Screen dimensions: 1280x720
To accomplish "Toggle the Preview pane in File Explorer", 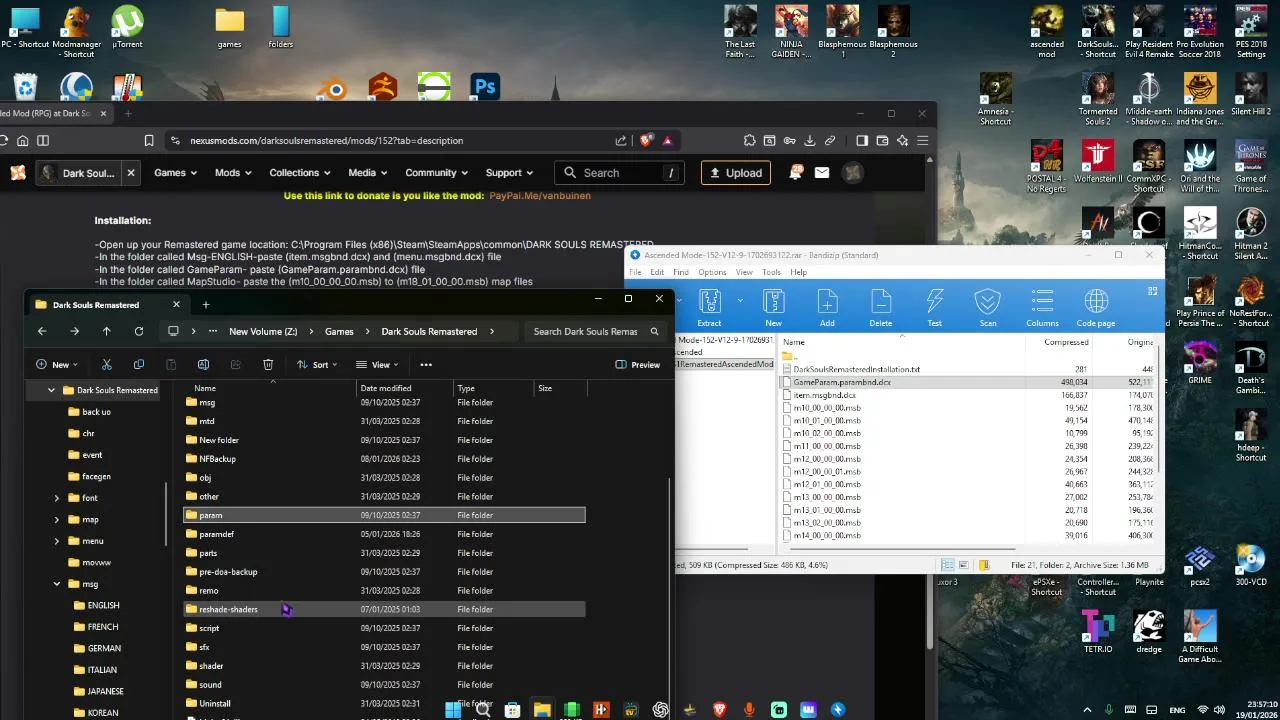I will point(637,365).
